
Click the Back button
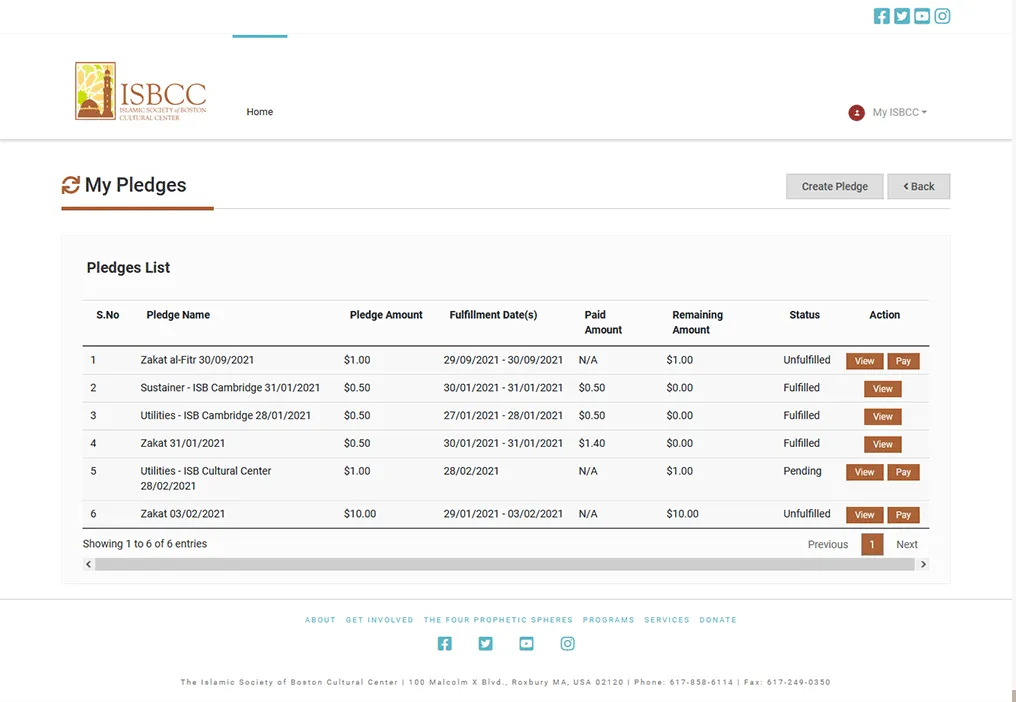pyautogui.click(x=919, y=187)
